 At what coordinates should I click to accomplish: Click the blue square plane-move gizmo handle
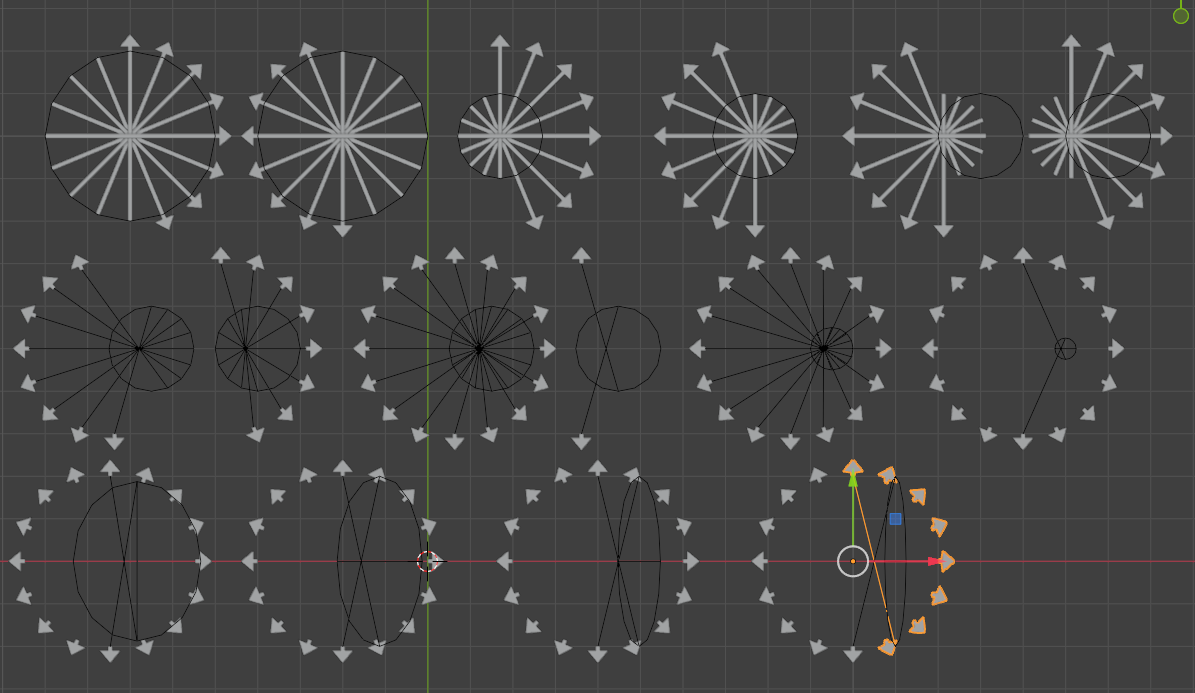(x=895, y=519)
